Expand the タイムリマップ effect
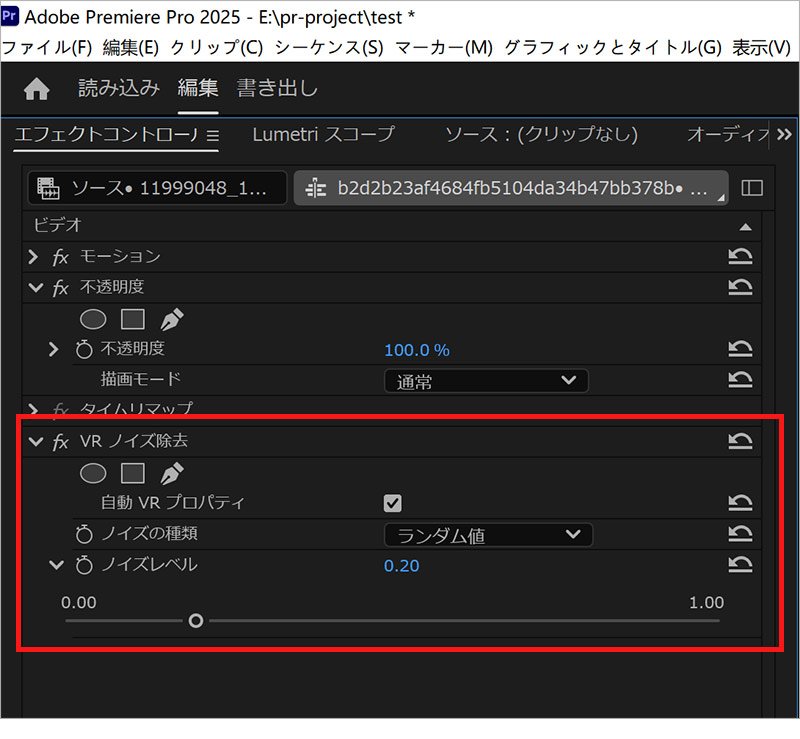The height and width of the screenshot is (739, 800). [x=34, y=409]
